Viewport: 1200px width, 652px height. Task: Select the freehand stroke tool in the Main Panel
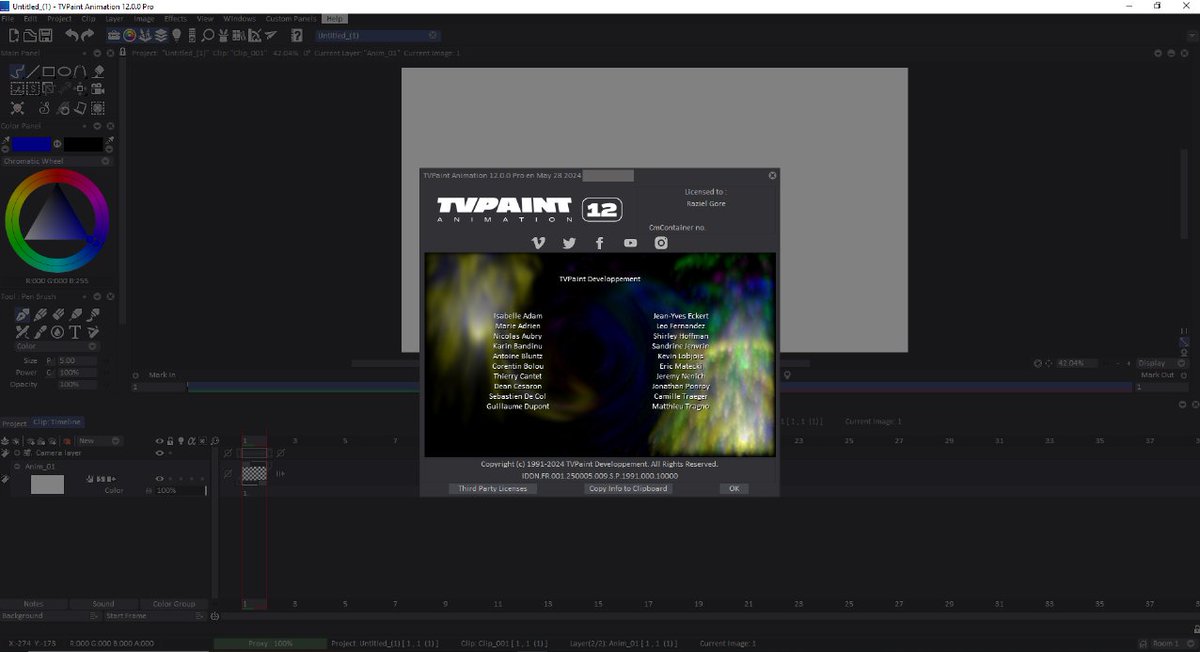(17, 71)
